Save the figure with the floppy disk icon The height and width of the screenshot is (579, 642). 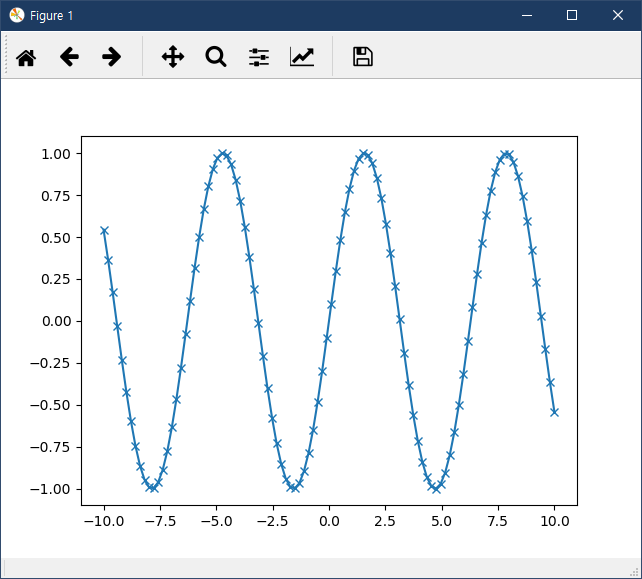point(362,57)
